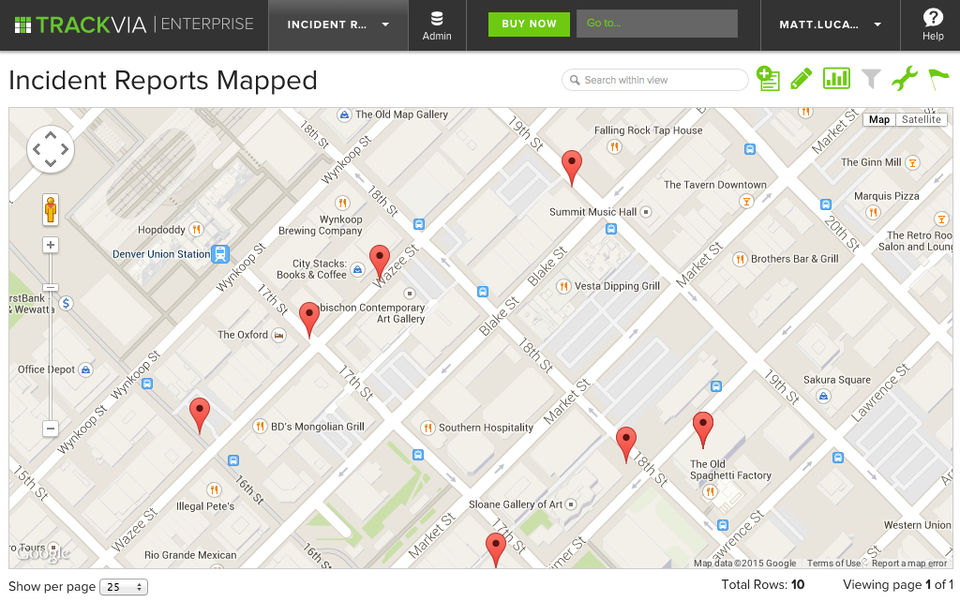Viewport: 960px width, 604px height.
Task: Click the Southern Hospitality restaurant icon
Action: coord(427,428)
